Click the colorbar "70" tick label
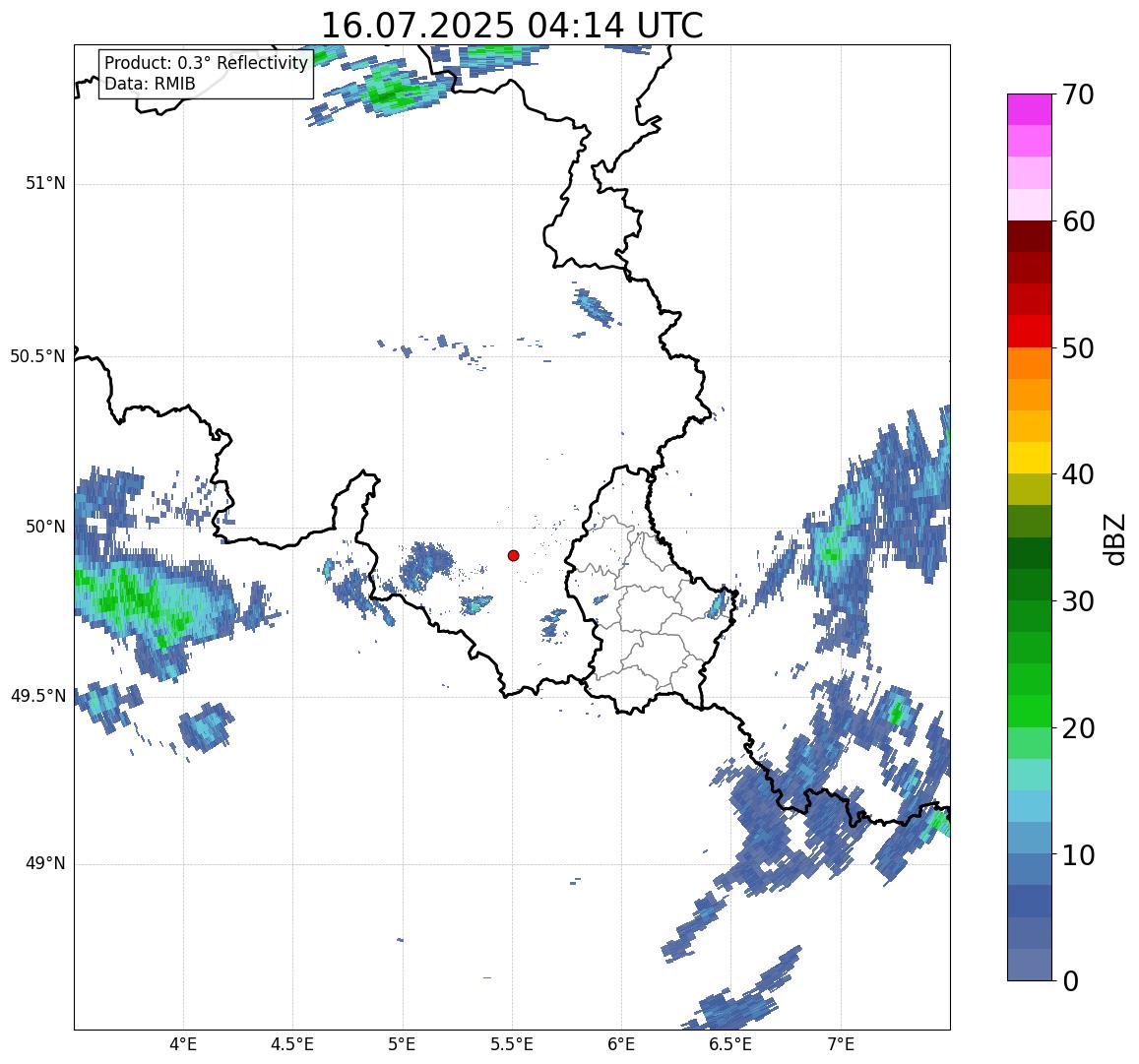The width and height of the screenshot is (1139, 1064). click(1078, 94)
